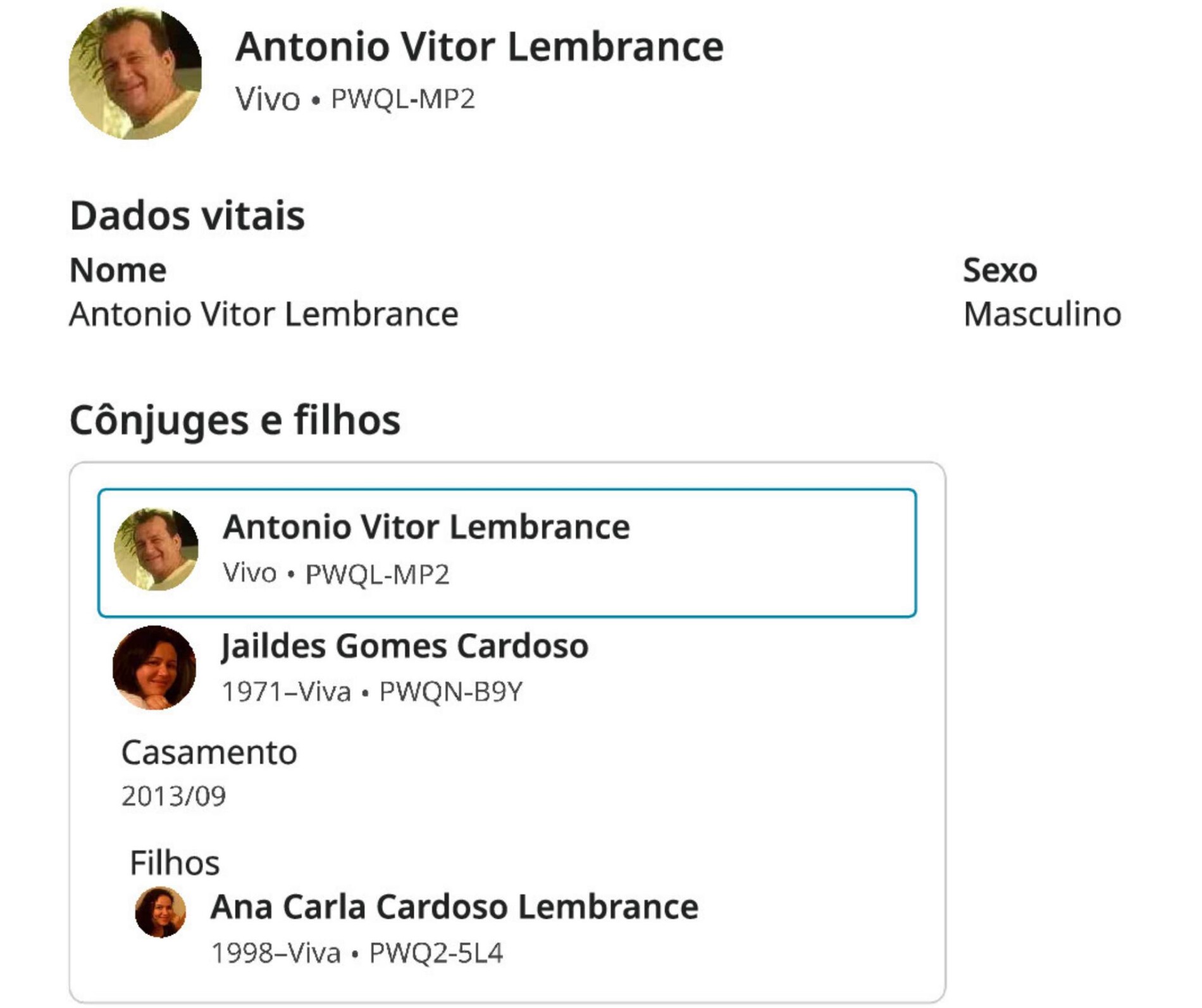Click the header person ID PWQL-MP2
The image size is (1202, 1008).
click(x=402, y=99)
